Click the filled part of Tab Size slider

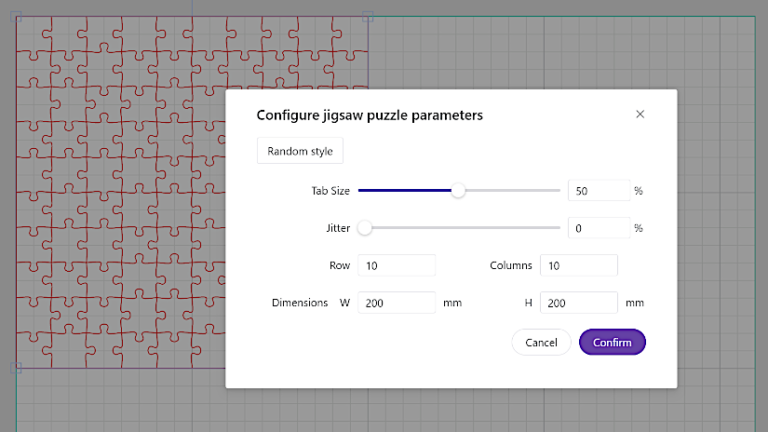coord(405,190)
